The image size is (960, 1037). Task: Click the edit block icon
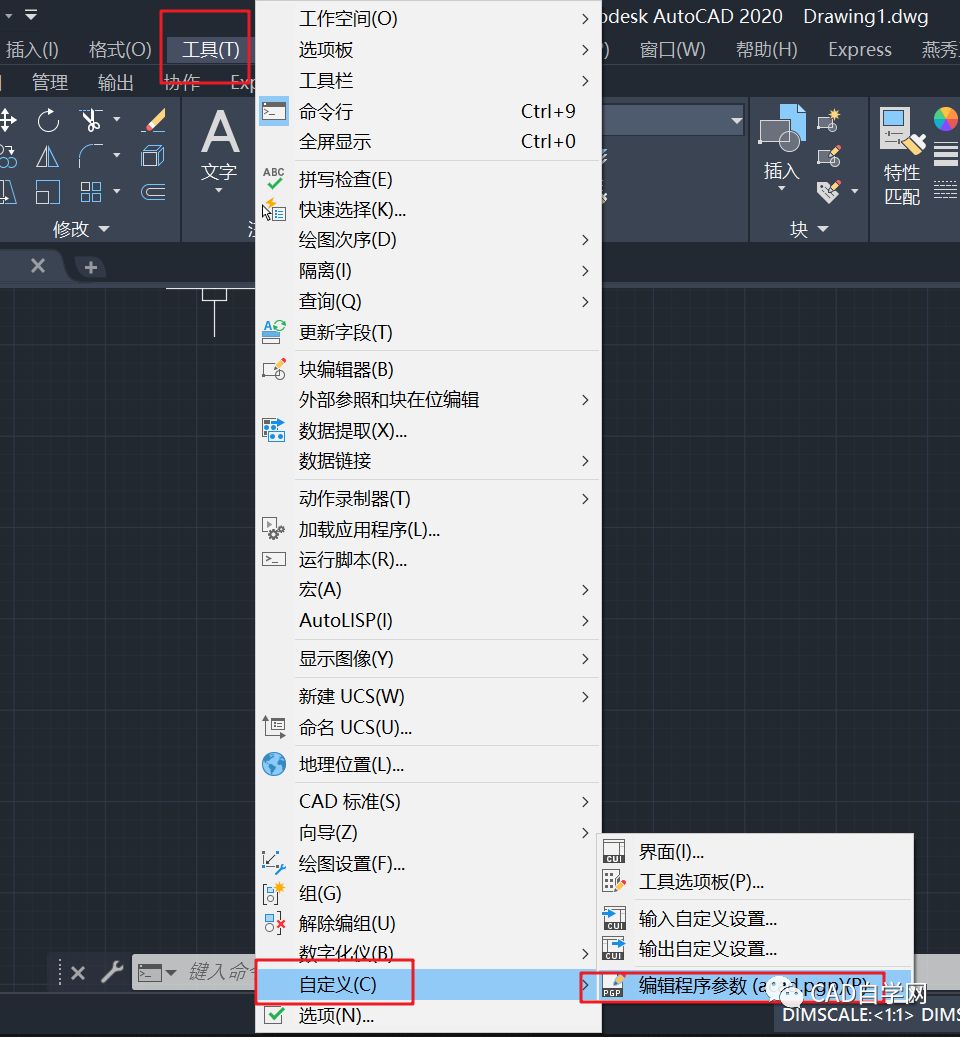click(x=828, y=157)
